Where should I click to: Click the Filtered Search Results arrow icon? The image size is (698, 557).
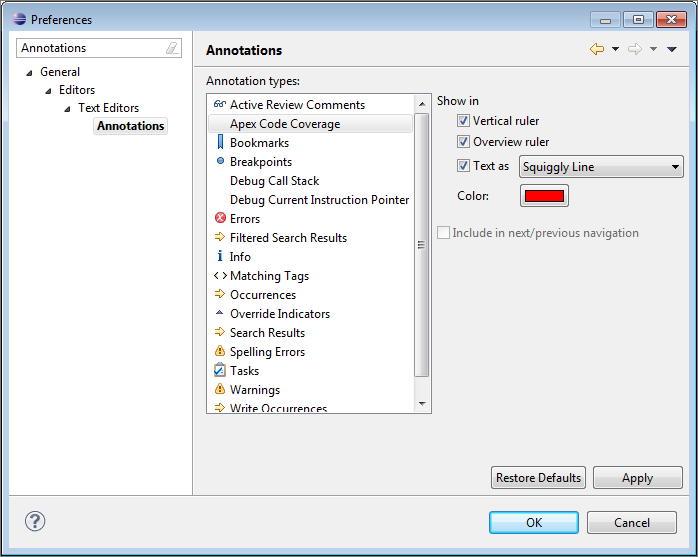tap(219, 237)
